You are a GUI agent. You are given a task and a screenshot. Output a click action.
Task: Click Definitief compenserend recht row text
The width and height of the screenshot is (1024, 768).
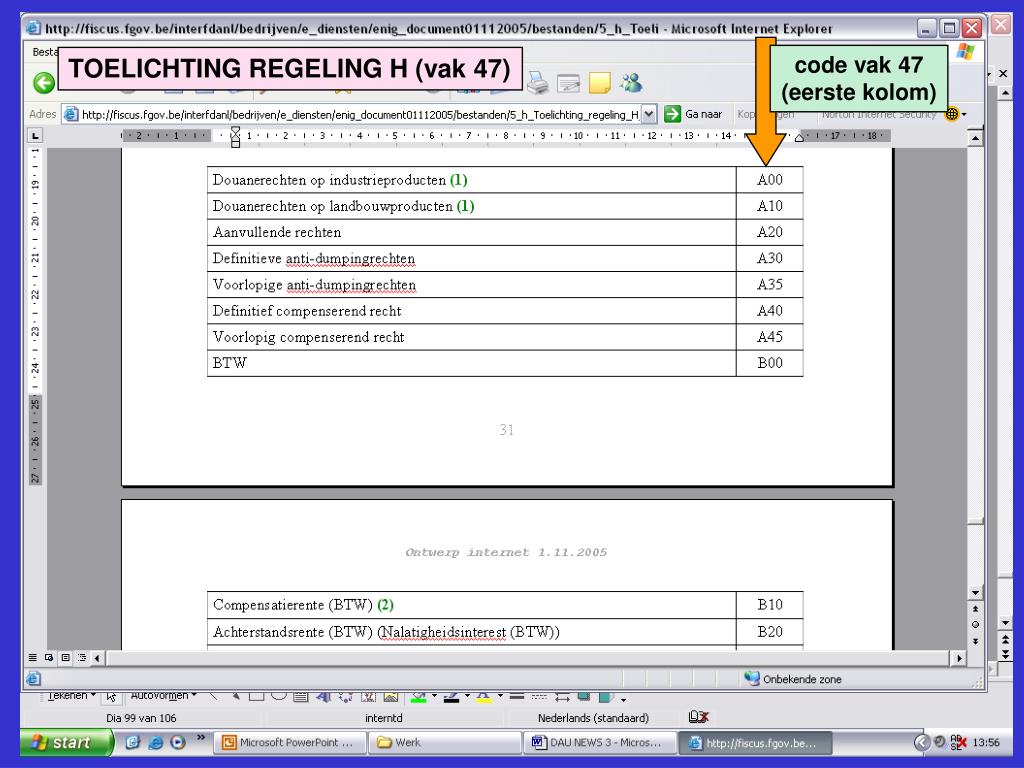[307, 311]
